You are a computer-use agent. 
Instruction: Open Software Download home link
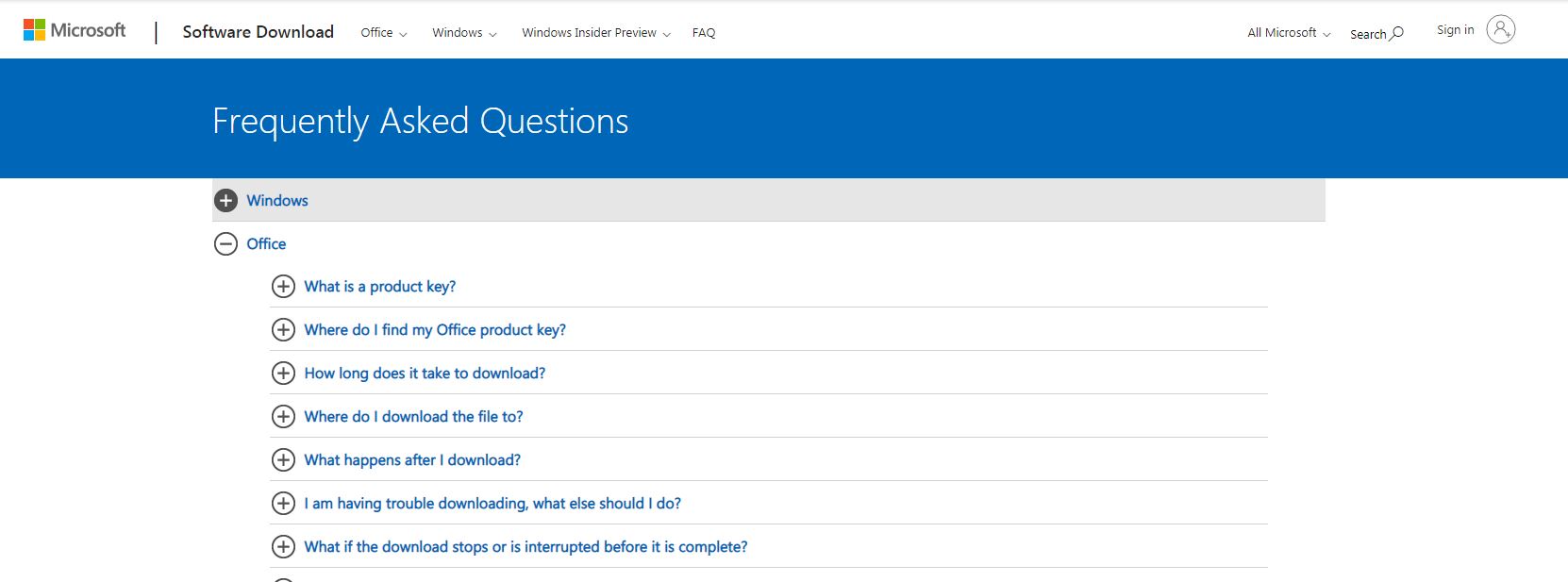[258, 32]
